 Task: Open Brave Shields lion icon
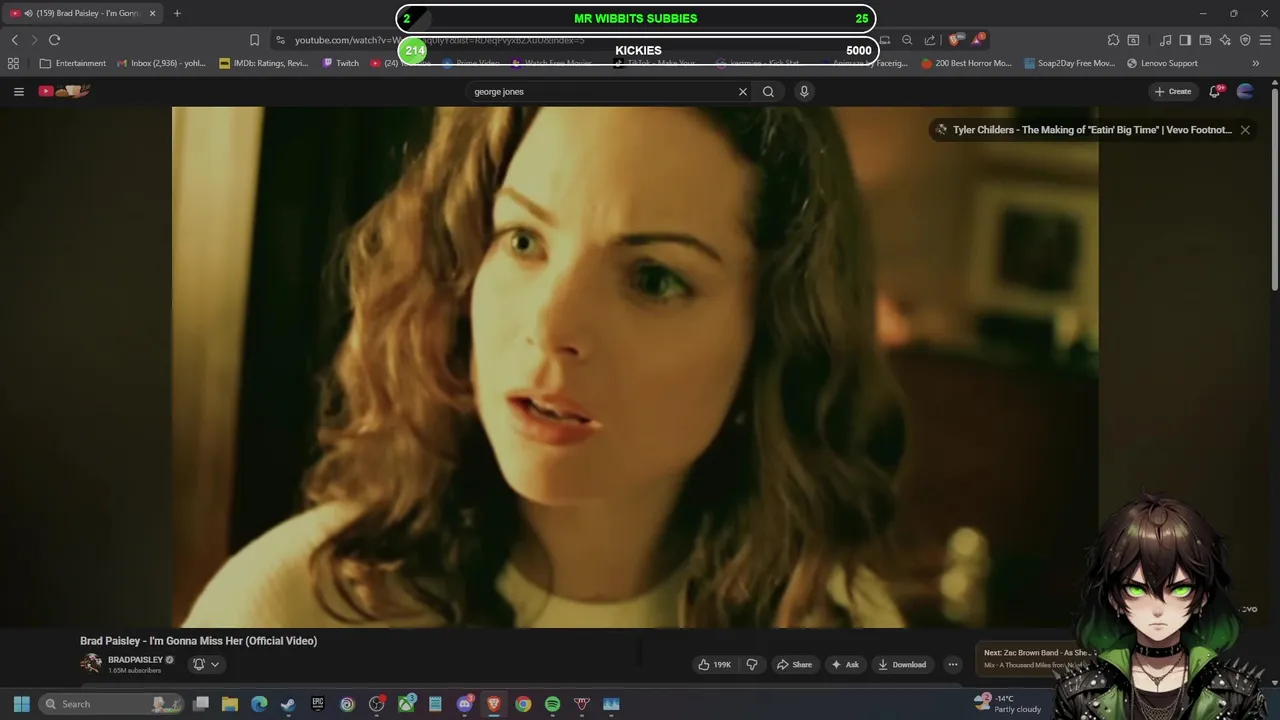(x=955, y=40)
